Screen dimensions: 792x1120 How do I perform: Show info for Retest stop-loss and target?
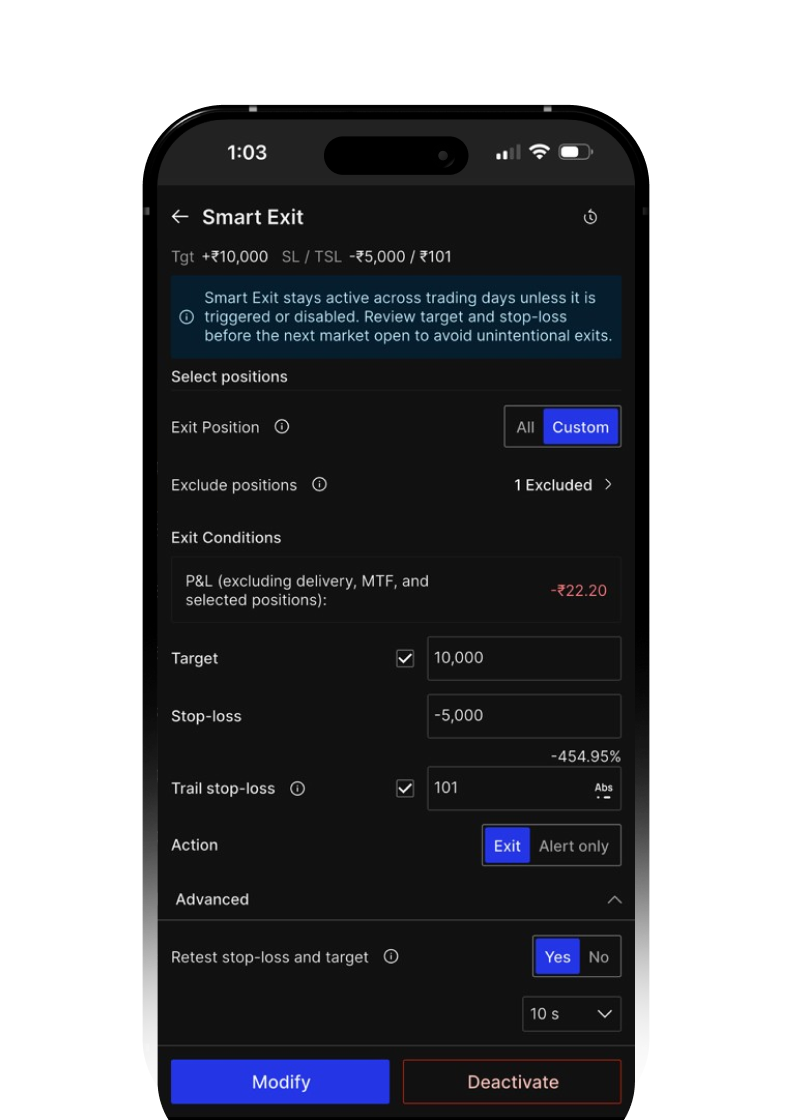391,956
